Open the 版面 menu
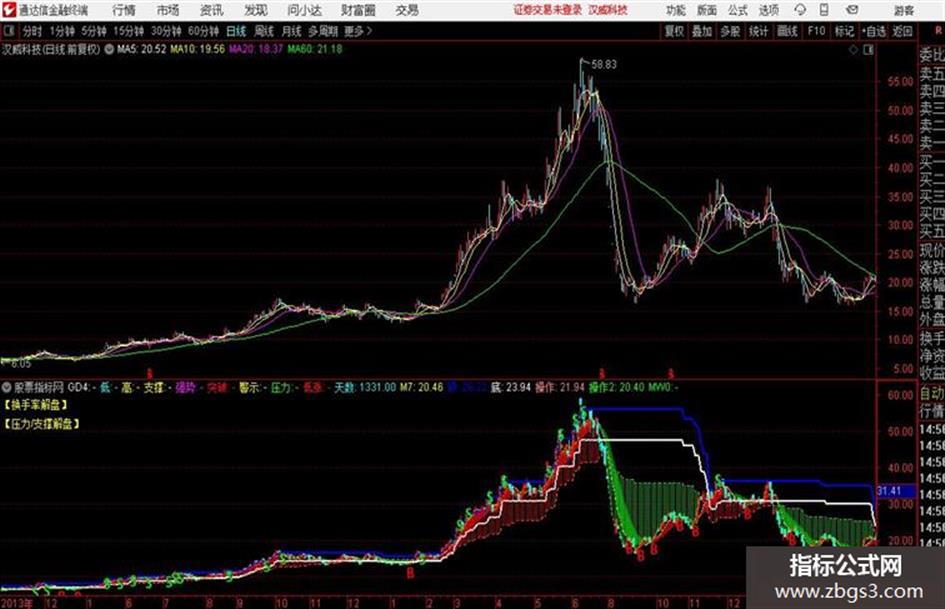Image resolution: width=945 pixels, height=609 pixels. 707,10
